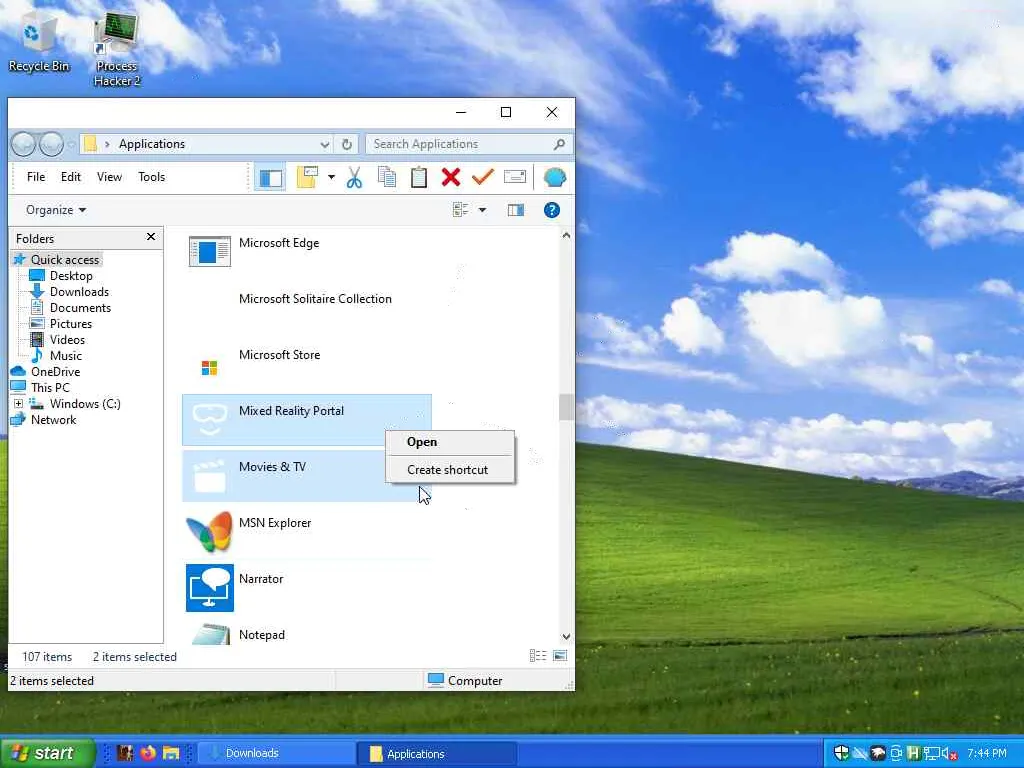Select Quick access in folder tree

pos(65,259)
